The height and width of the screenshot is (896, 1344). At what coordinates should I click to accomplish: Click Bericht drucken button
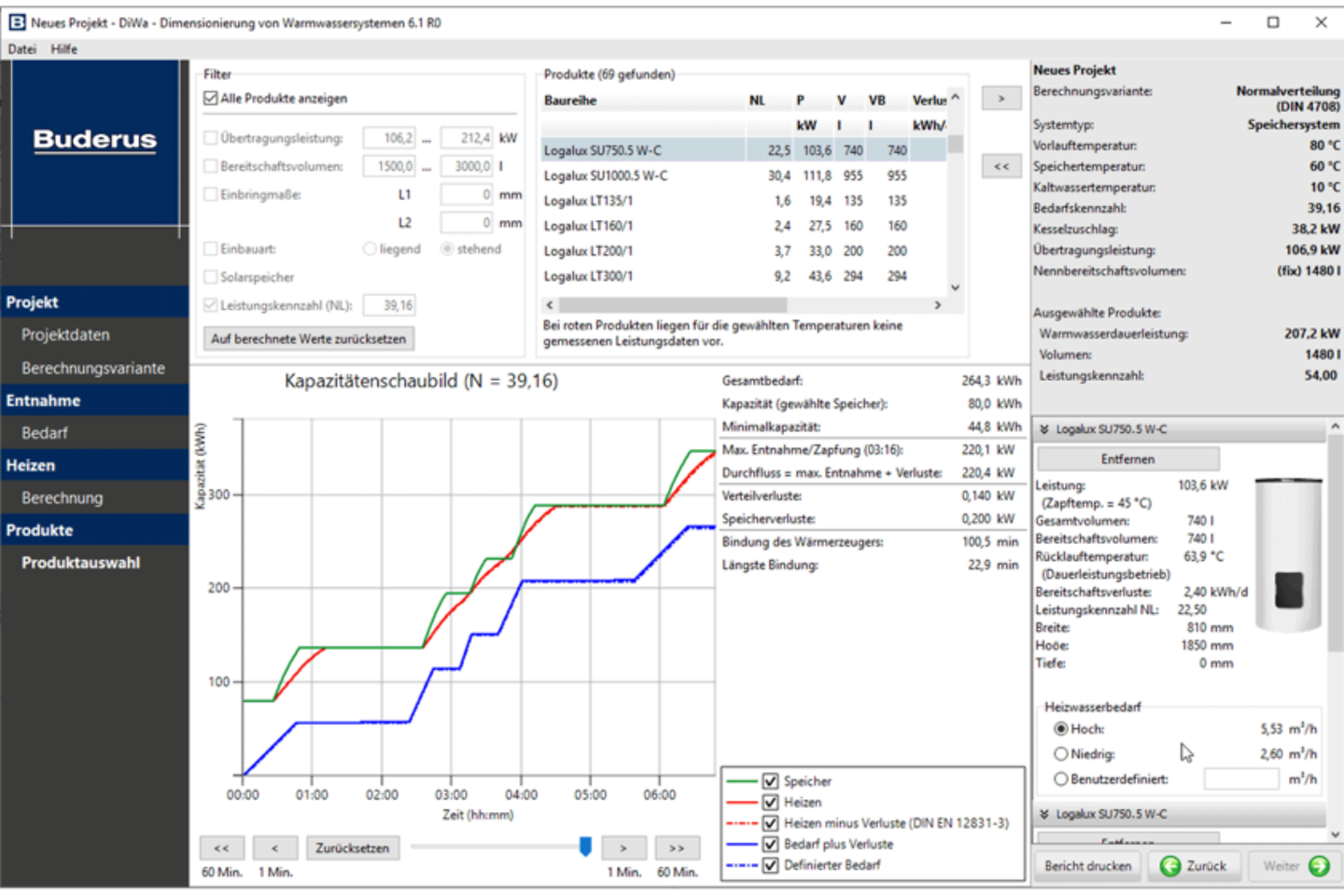coord(1088,866)
